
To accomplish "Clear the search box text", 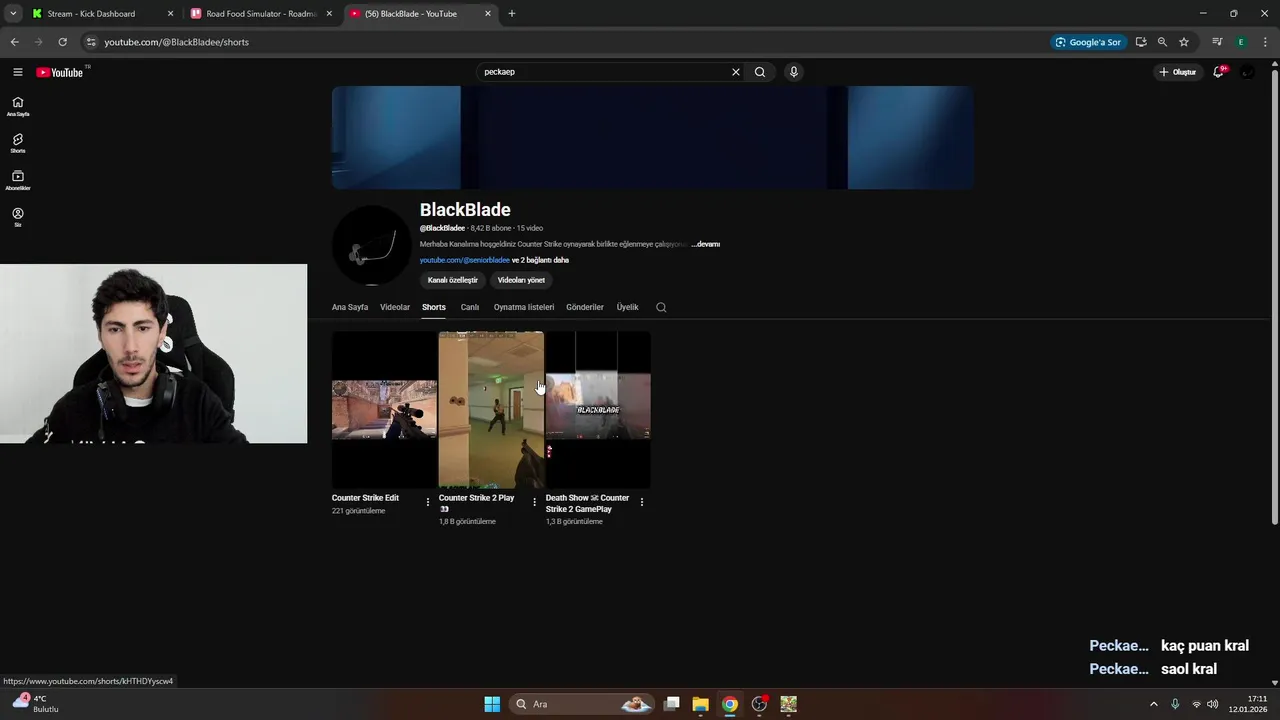I will pyautogui.click(x=736, y=72).
